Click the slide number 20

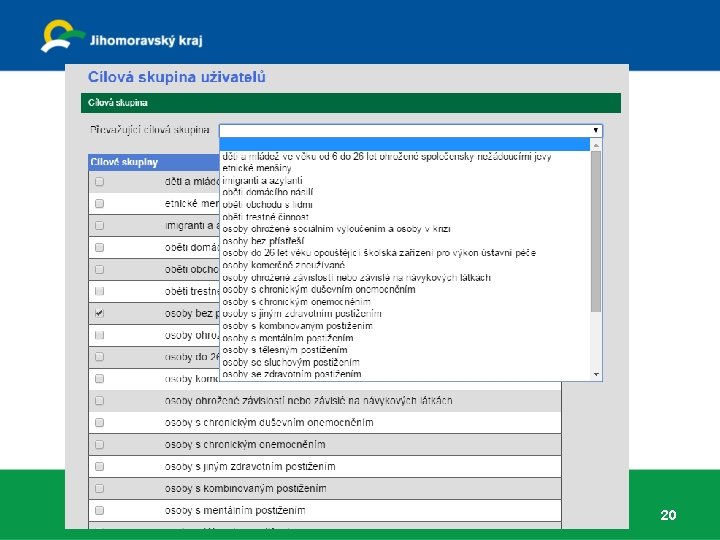click(668, 515)
